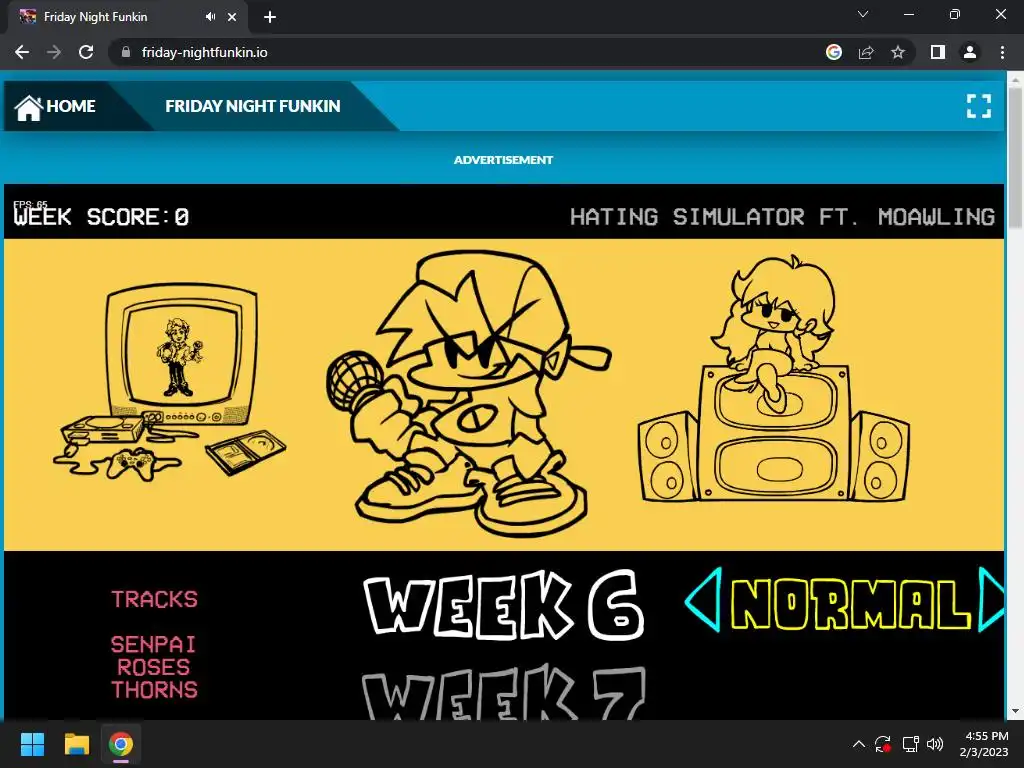
Task: Expand the tab search chevron
Action: [x=863, y=14]
